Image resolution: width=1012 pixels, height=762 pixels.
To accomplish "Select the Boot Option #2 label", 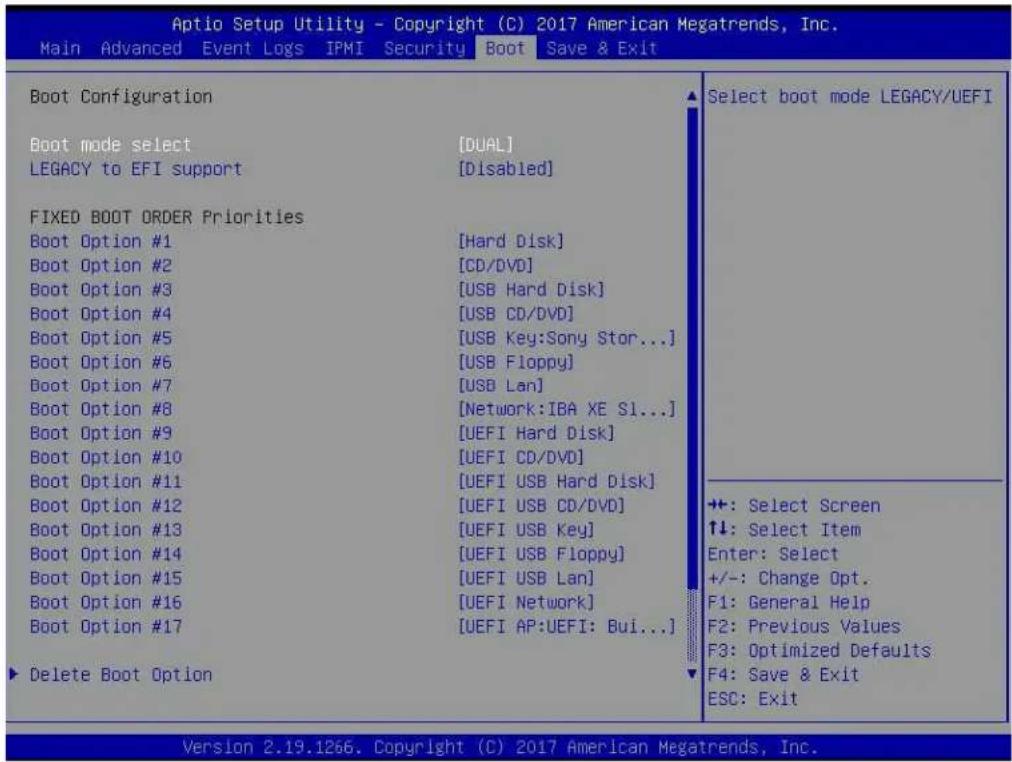I will tap(101, 266).
